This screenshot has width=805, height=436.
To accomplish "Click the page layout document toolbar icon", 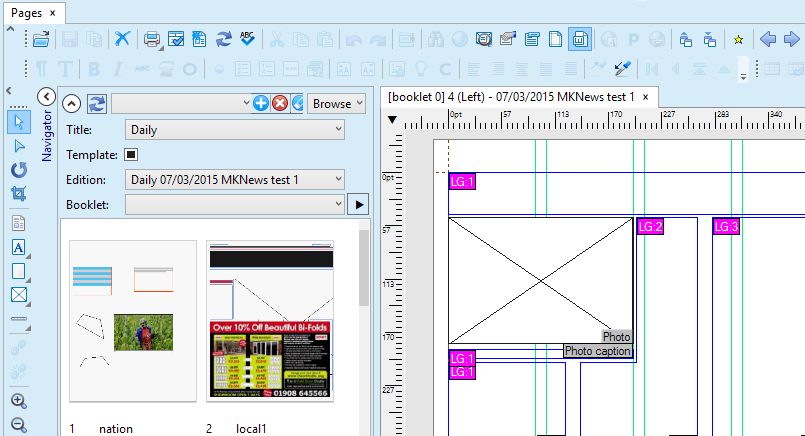I will coord(199,39).
